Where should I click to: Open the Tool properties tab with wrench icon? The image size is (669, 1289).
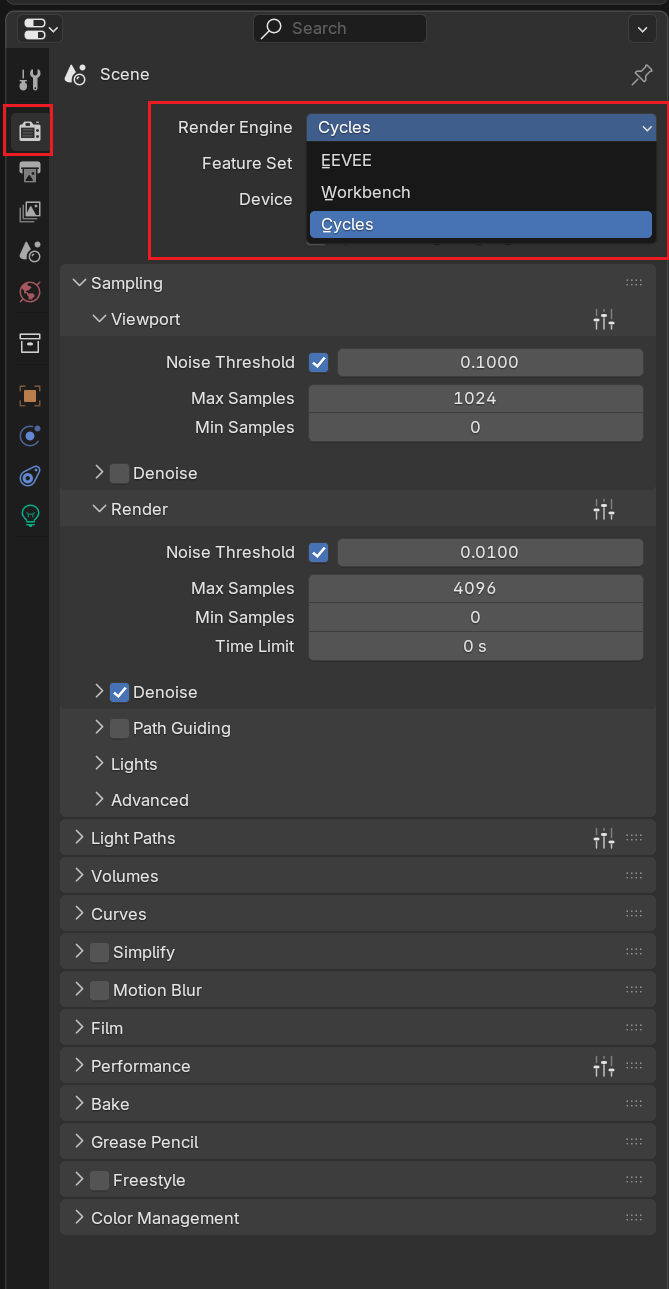click(x=30, y=80)
